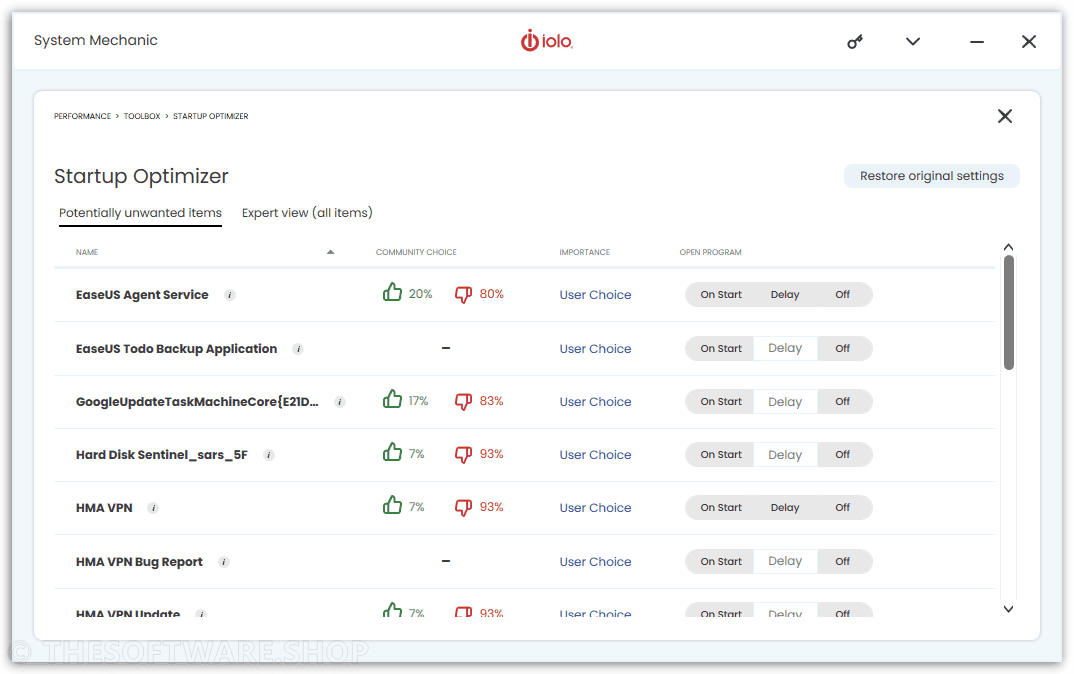1074x674 pixels.
Task: Set EaseUS Agent Service to On Start
Action: [721, 295]
